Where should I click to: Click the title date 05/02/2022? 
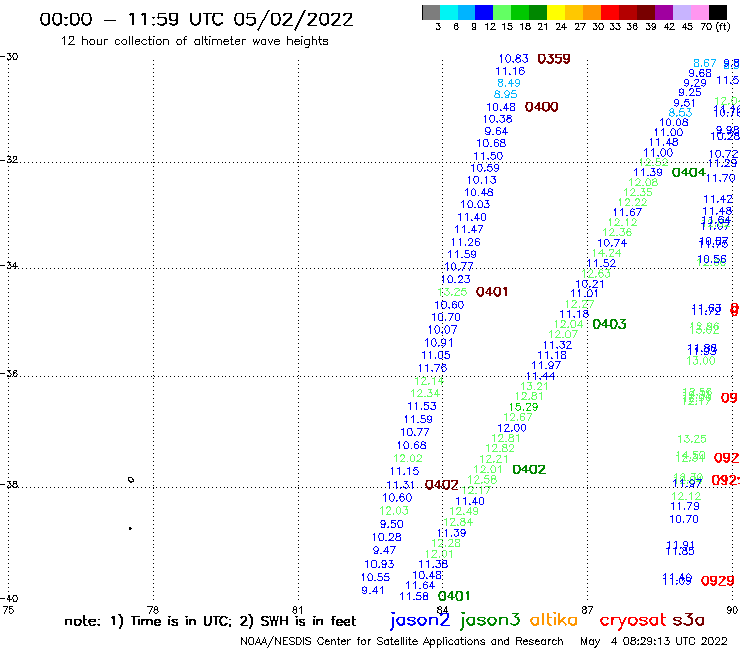[x=293, y=20]
